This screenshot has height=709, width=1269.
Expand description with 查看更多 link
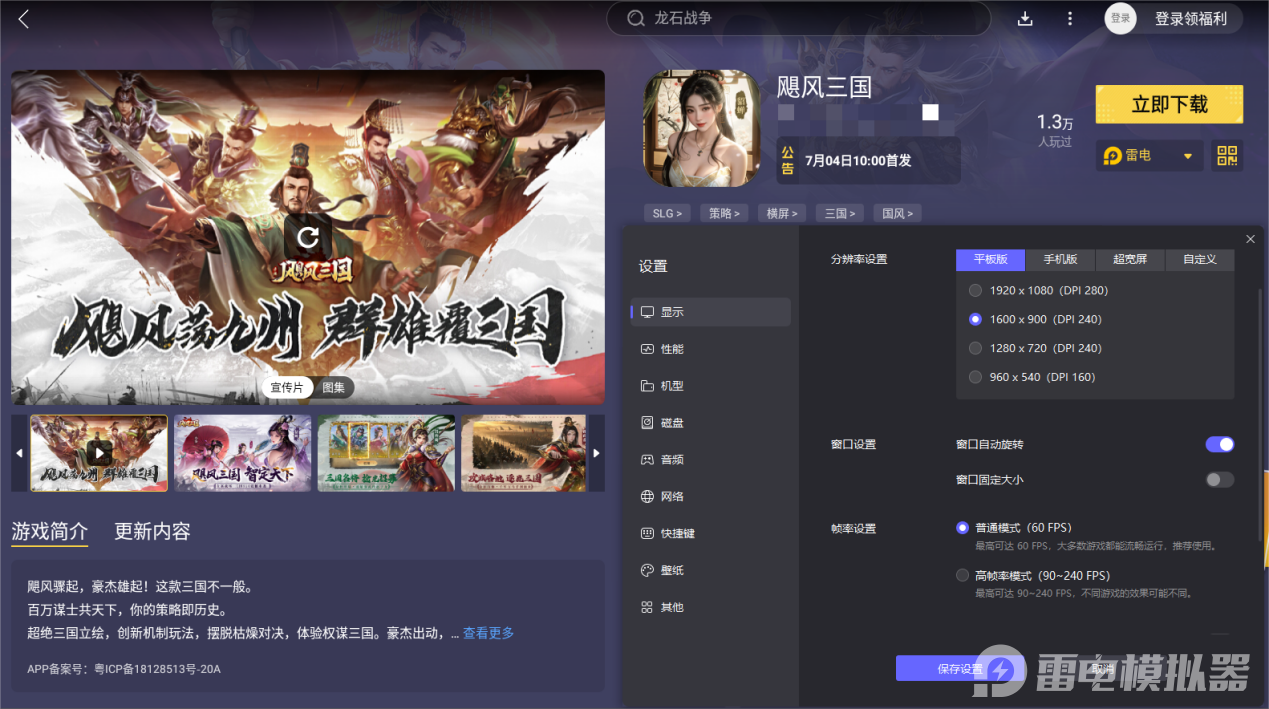488,633
